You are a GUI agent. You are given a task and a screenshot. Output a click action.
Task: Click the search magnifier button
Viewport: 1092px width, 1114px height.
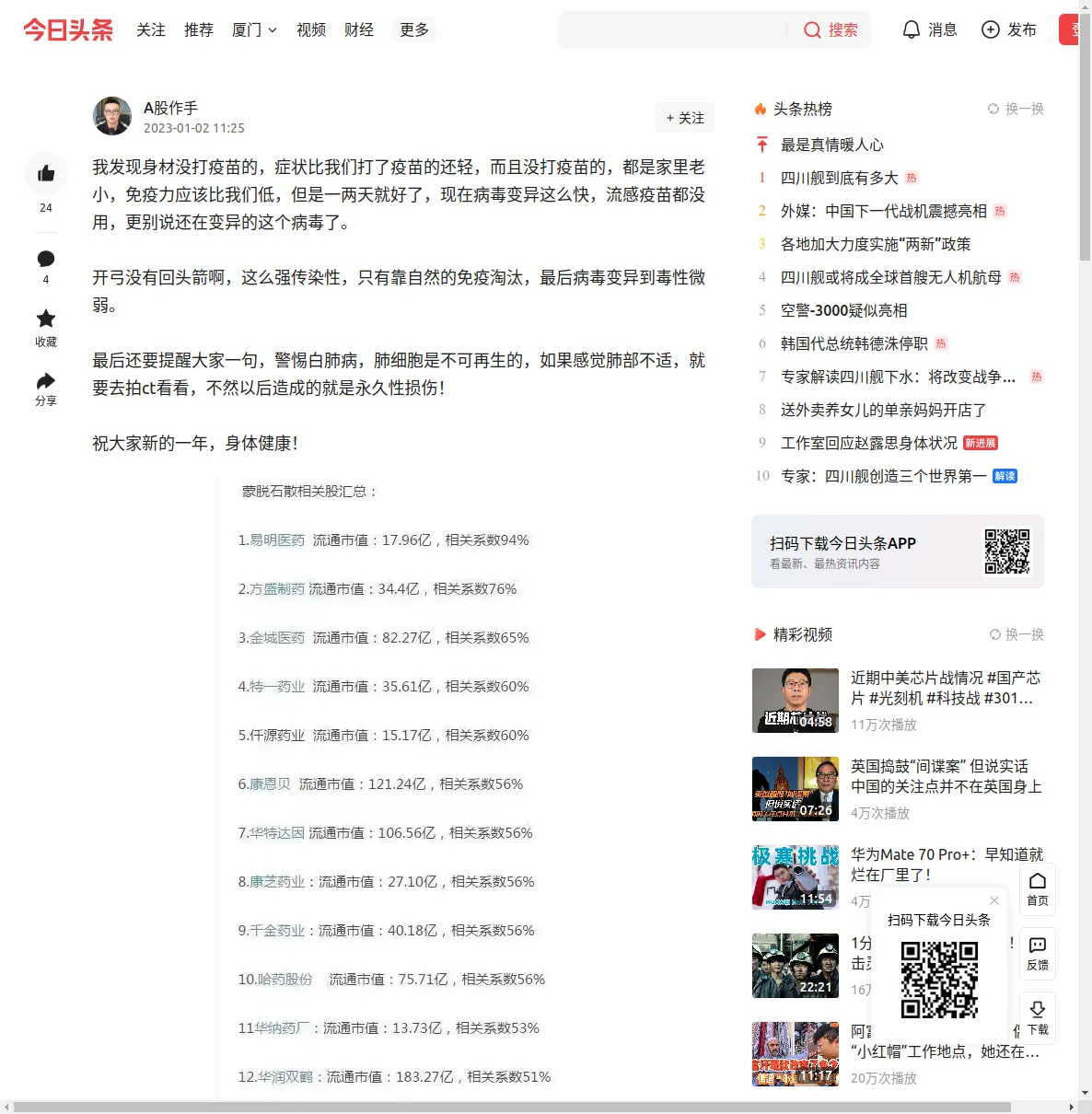pos(831,30)
